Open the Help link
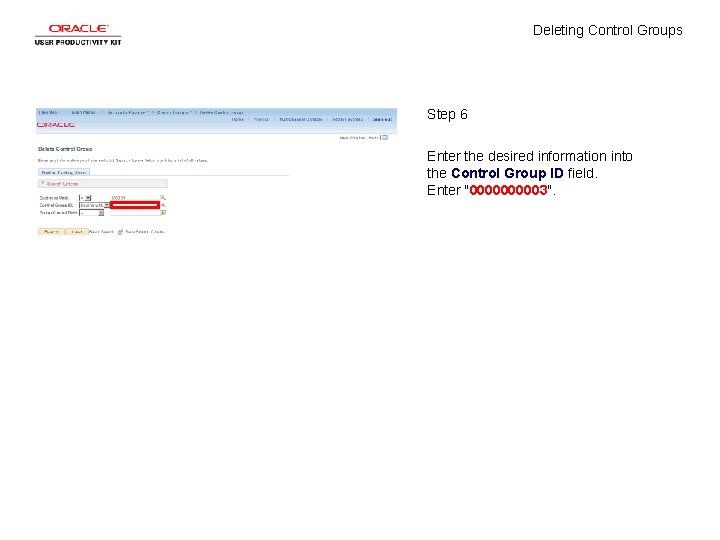The image size is (720, 540). [x=373, y=138]
